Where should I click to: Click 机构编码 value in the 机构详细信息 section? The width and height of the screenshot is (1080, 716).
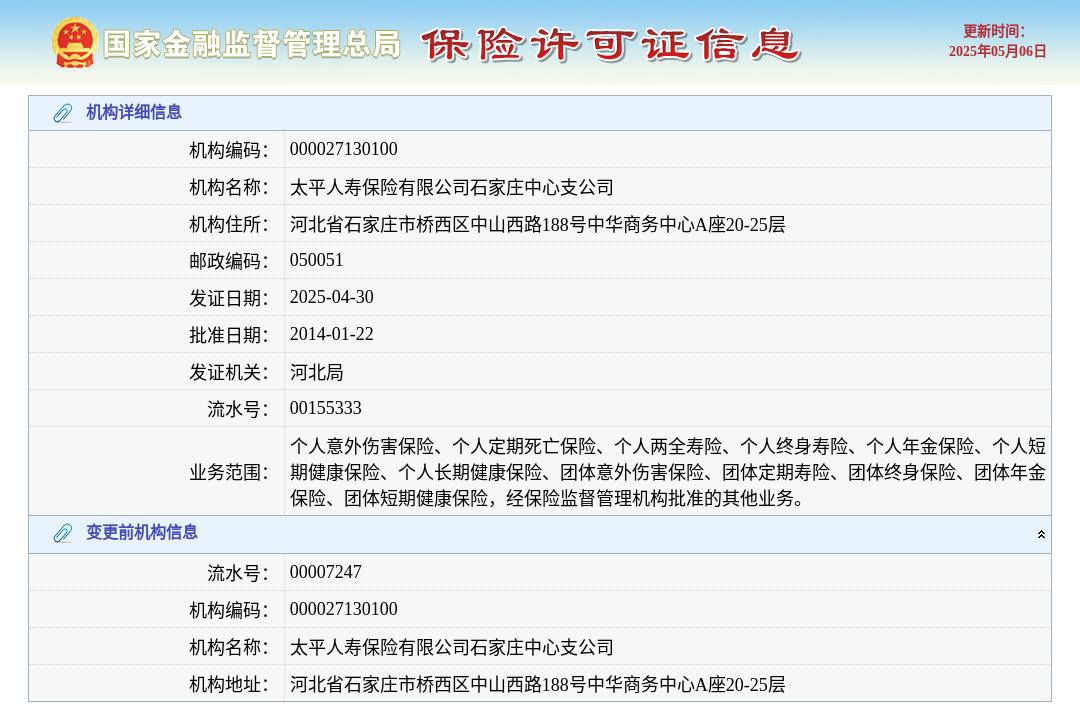point(344,149)
